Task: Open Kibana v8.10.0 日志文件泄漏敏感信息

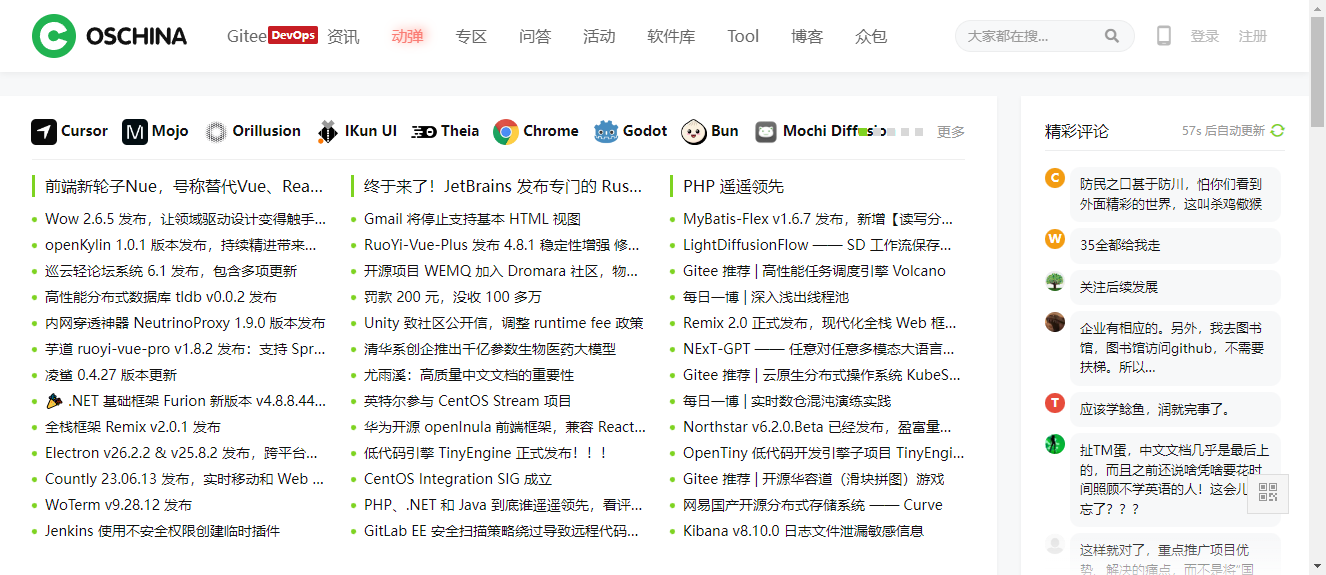Action: 803,531
